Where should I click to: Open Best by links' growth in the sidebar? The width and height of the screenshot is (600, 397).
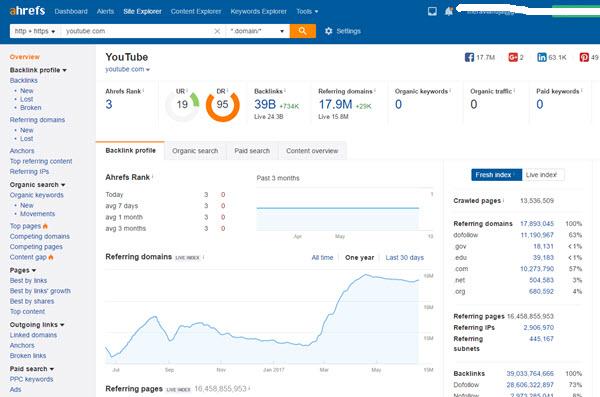pos(40,291)
